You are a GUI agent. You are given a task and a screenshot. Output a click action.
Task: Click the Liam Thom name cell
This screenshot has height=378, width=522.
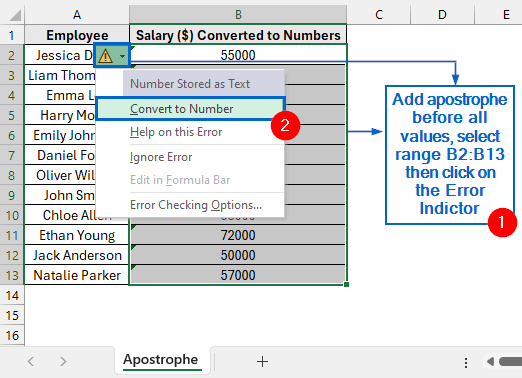coord(60,75)
